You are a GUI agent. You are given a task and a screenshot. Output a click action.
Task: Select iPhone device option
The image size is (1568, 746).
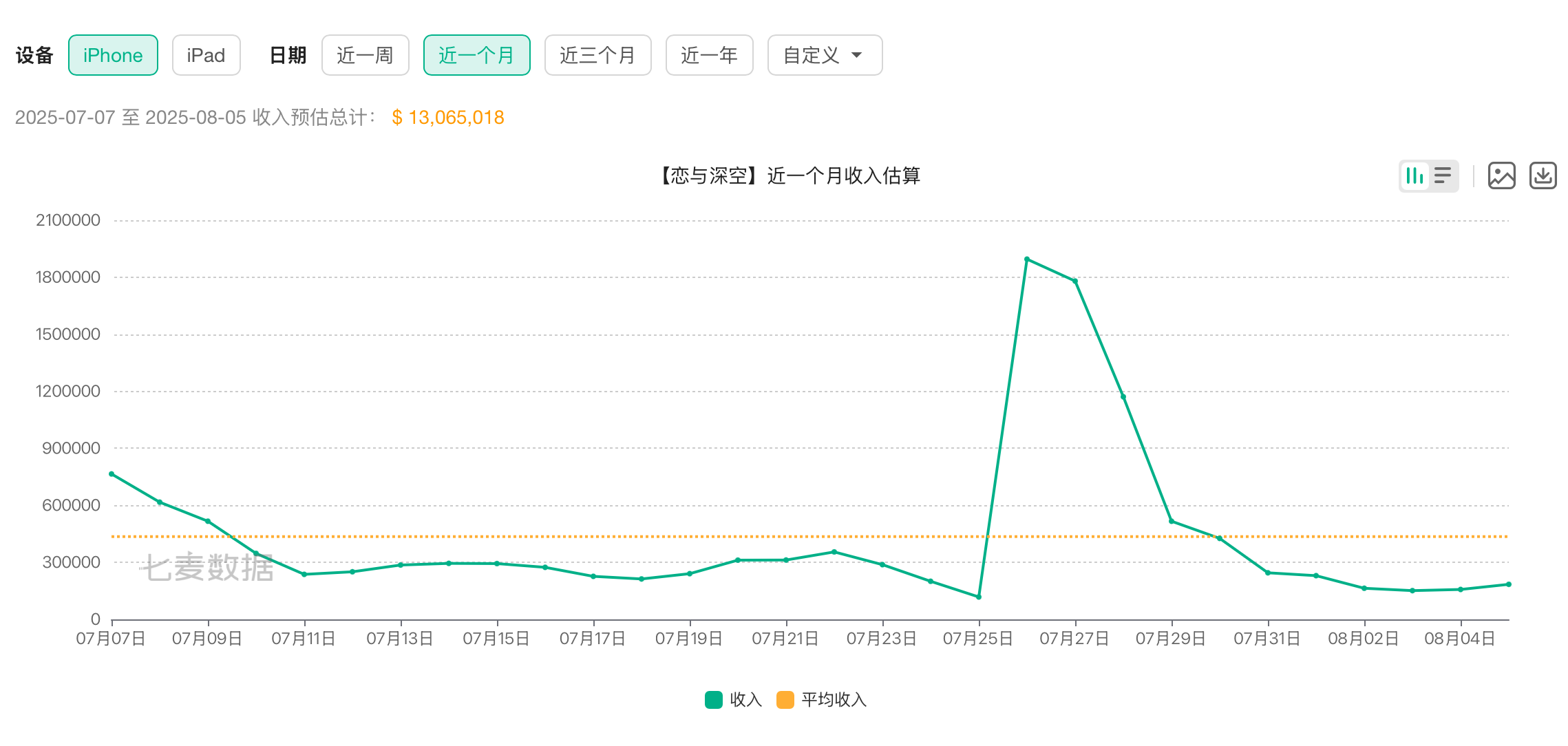[x=113, y=55]
